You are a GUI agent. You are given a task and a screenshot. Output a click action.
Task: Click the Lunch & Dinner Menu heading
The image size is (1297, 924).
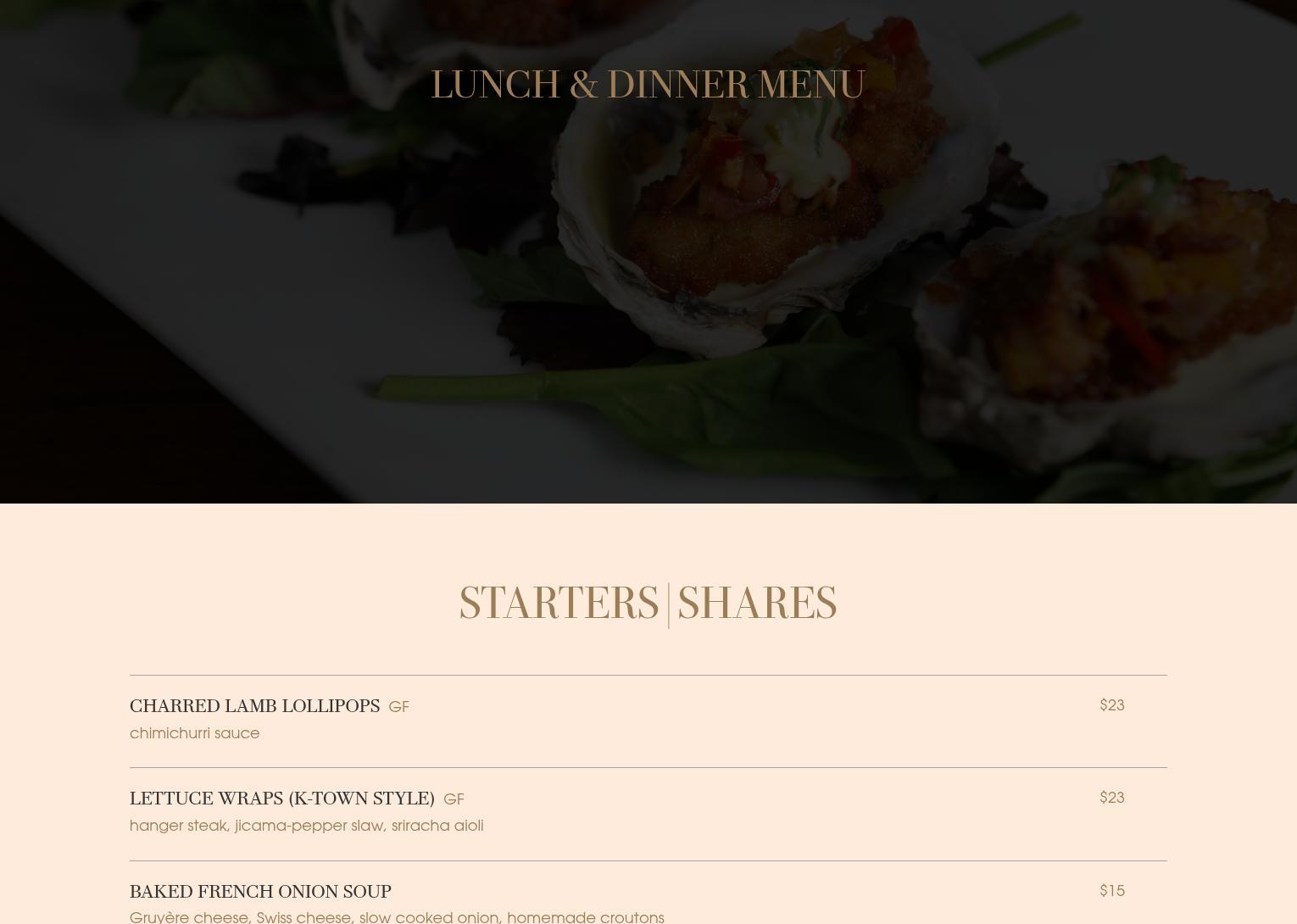(x=648, y=85)
